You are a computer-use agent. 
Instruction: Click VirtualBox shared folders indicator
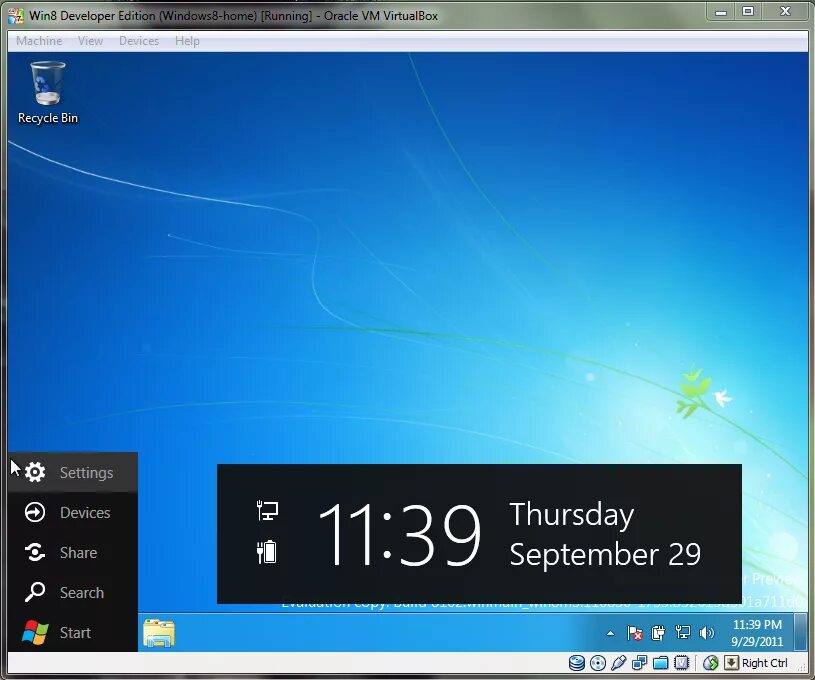point(660,663)
